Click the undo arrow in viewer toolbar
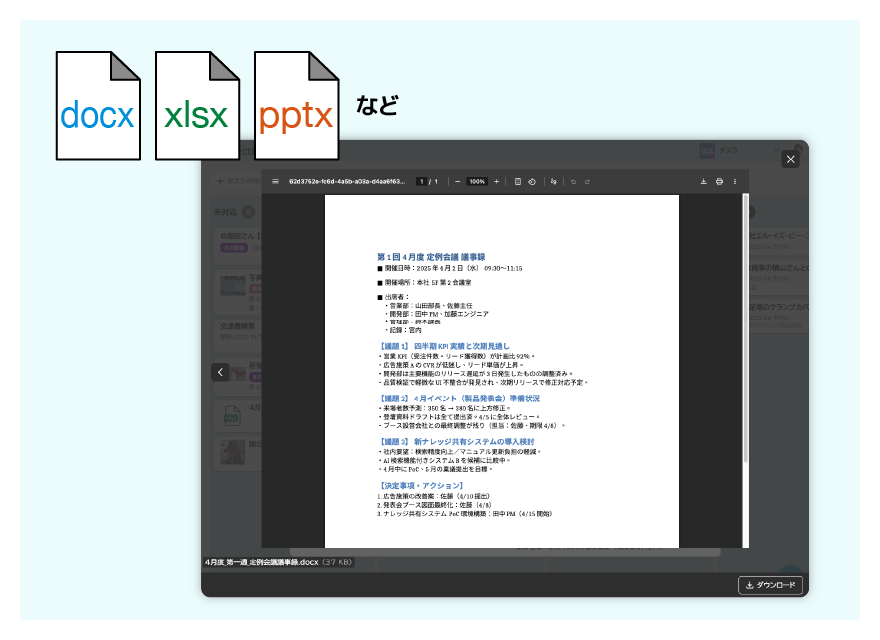This screenshot has width=880, height=640. [x=573, y=182]
